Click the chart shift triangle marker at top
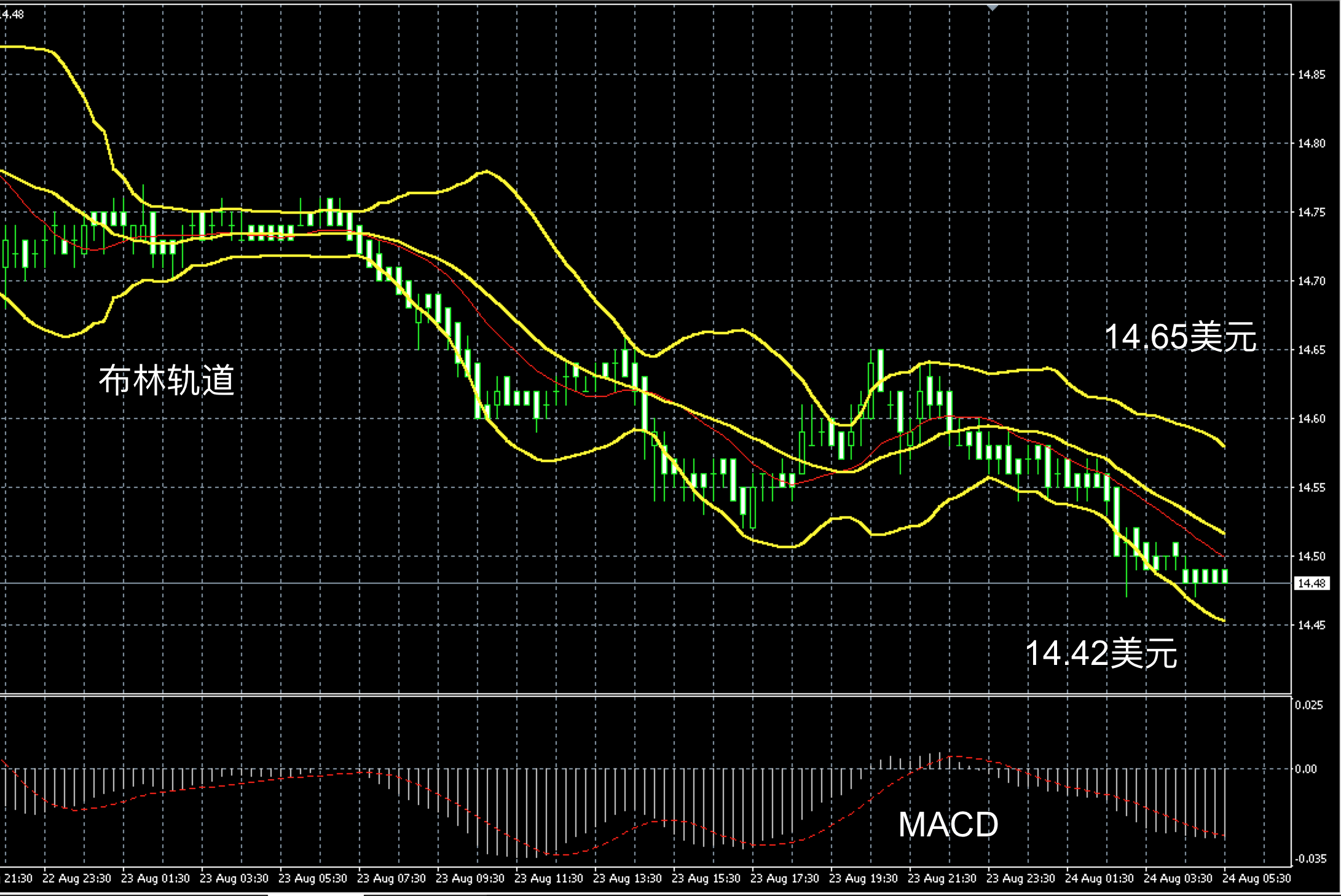 (992, 7)
